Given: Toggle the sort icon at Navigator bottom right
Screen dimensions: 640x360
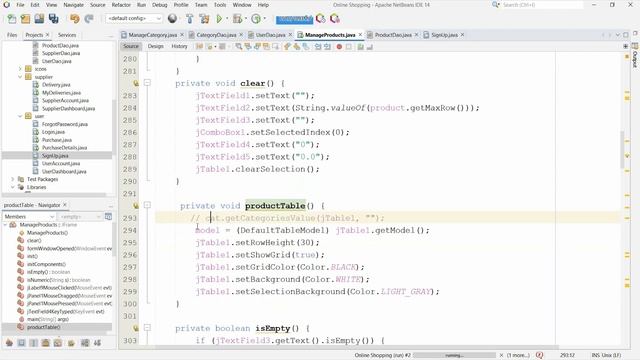Looking at the screenshot, I should pos(97,343).
